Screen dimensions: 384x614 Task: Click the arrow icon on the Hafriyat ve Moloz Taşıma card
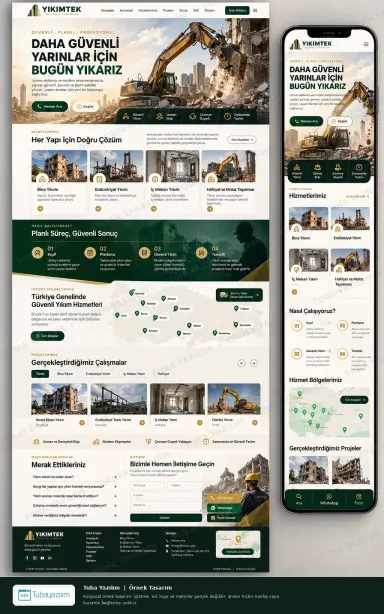click(x=210, y=209)
